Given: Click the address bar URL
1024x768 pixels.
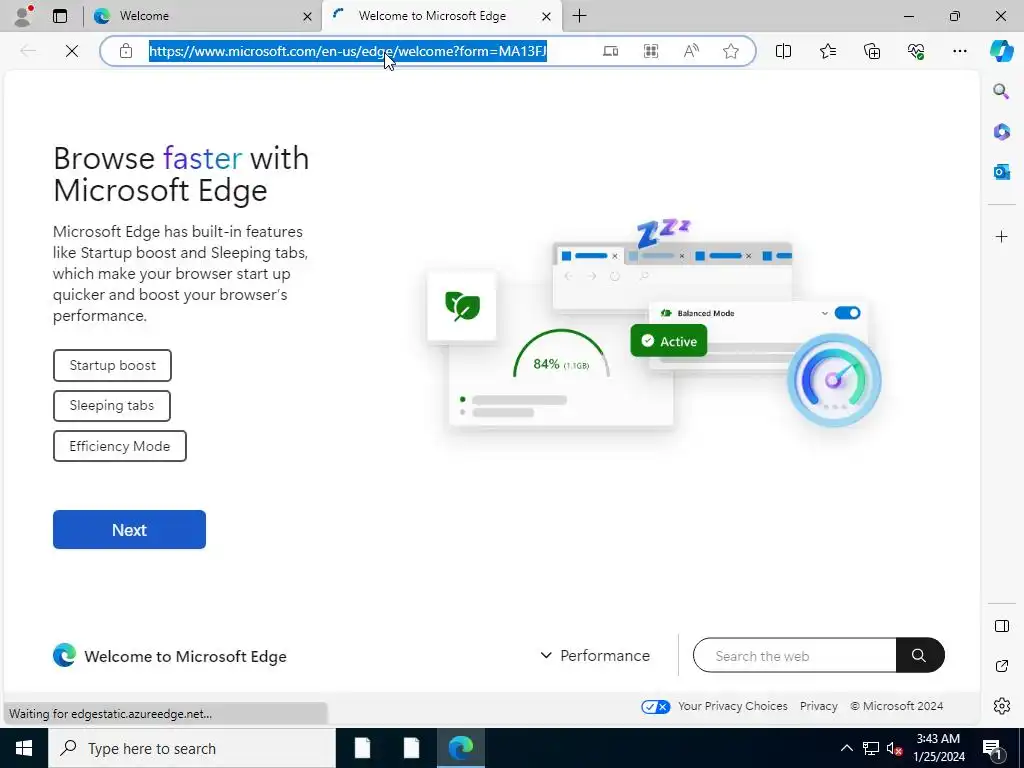Looking at the screenshot, I should click(x=348, y=51).
